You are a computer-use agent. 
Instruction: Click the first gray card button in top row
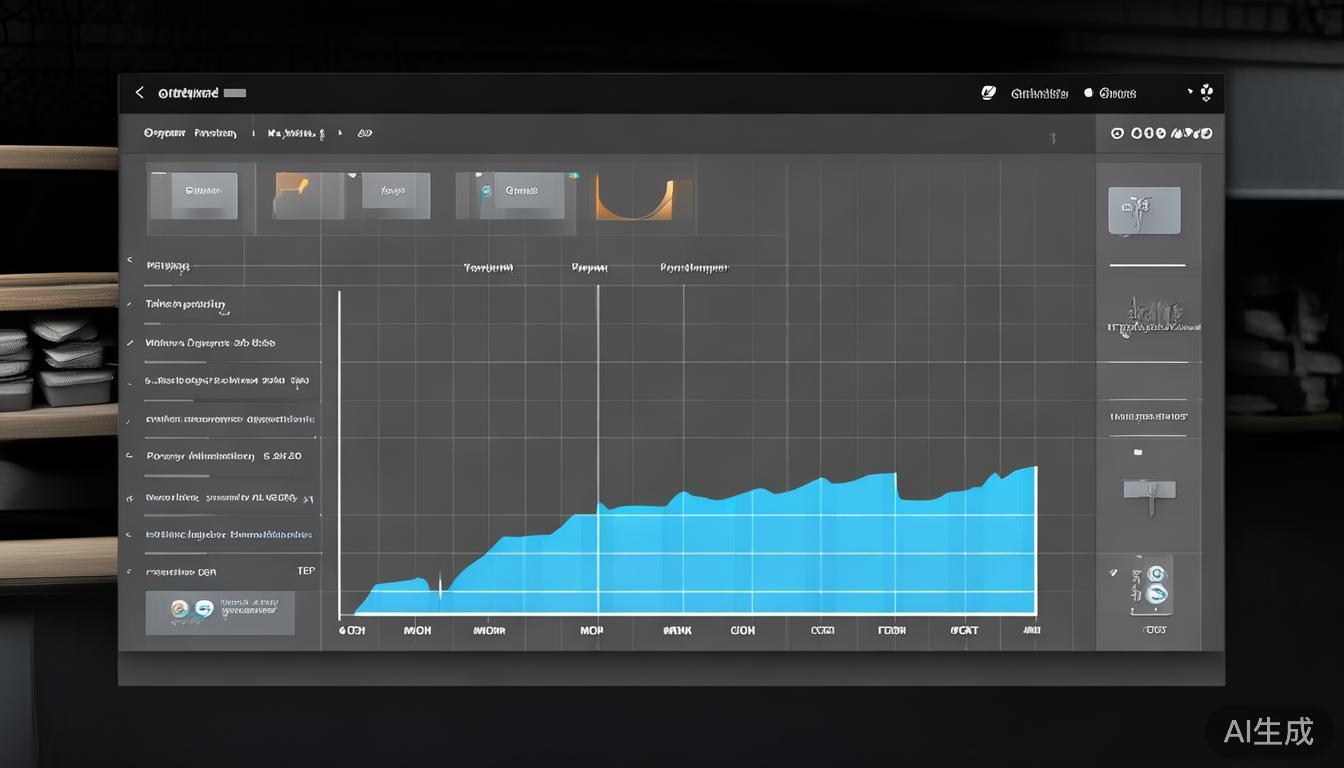coord(204,190)
